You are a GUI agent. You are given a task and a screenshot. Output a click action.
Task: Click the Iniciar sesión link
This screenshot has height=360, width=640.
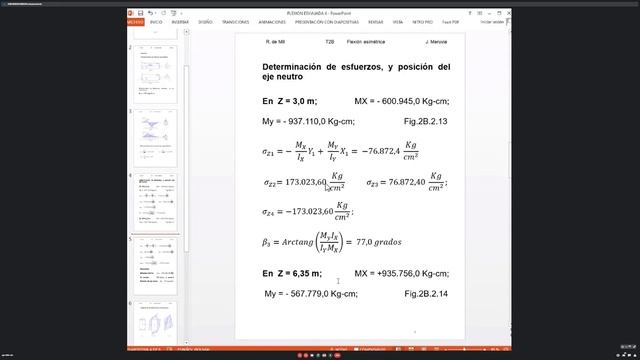click(x=492, y=22)
